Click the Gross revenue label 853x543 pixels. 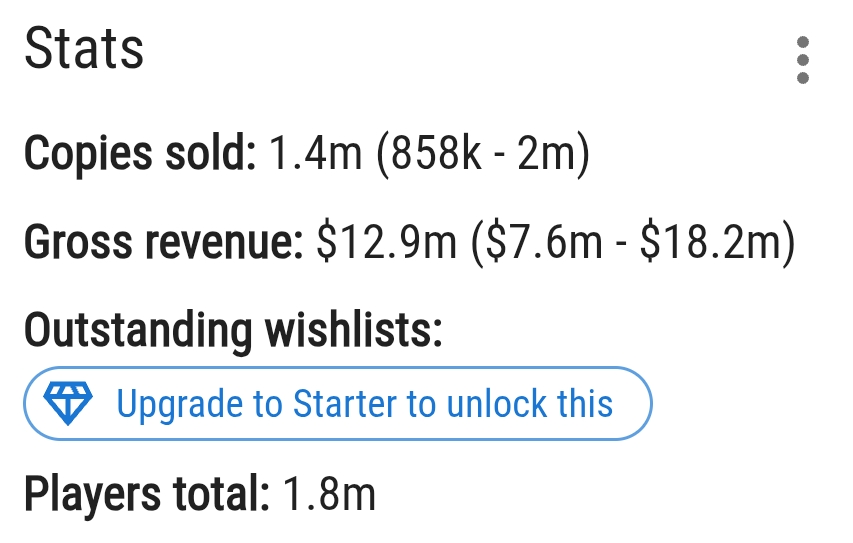click(164, 243)
